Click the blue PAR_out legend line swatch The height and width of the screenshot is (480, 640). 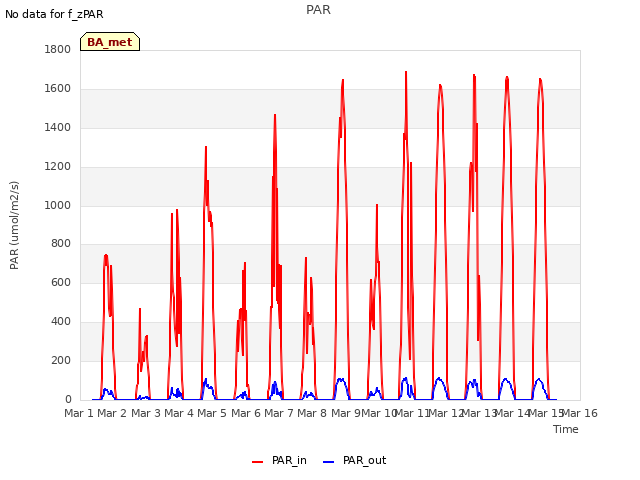coord(329,462)
